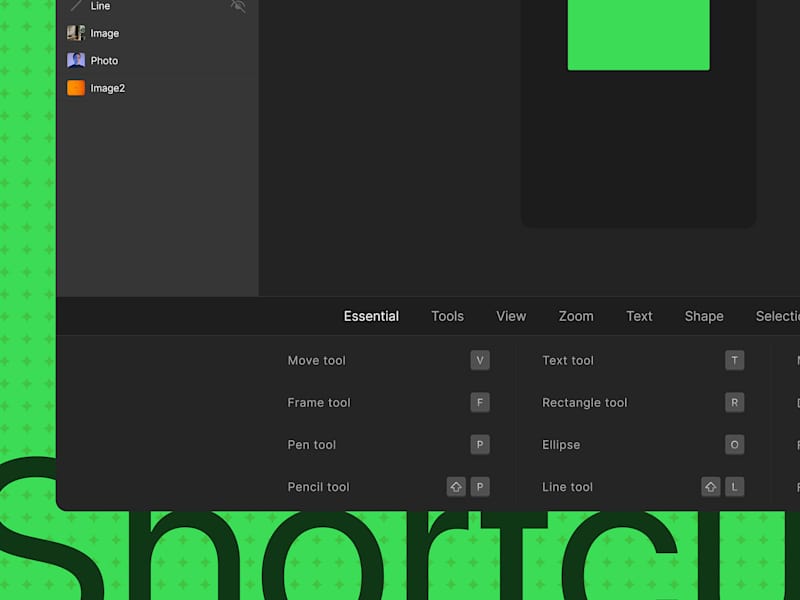Click the P key badge for Pencil tool
The height and width of the screenshot is (600, 800).
[x=480, y=487]
